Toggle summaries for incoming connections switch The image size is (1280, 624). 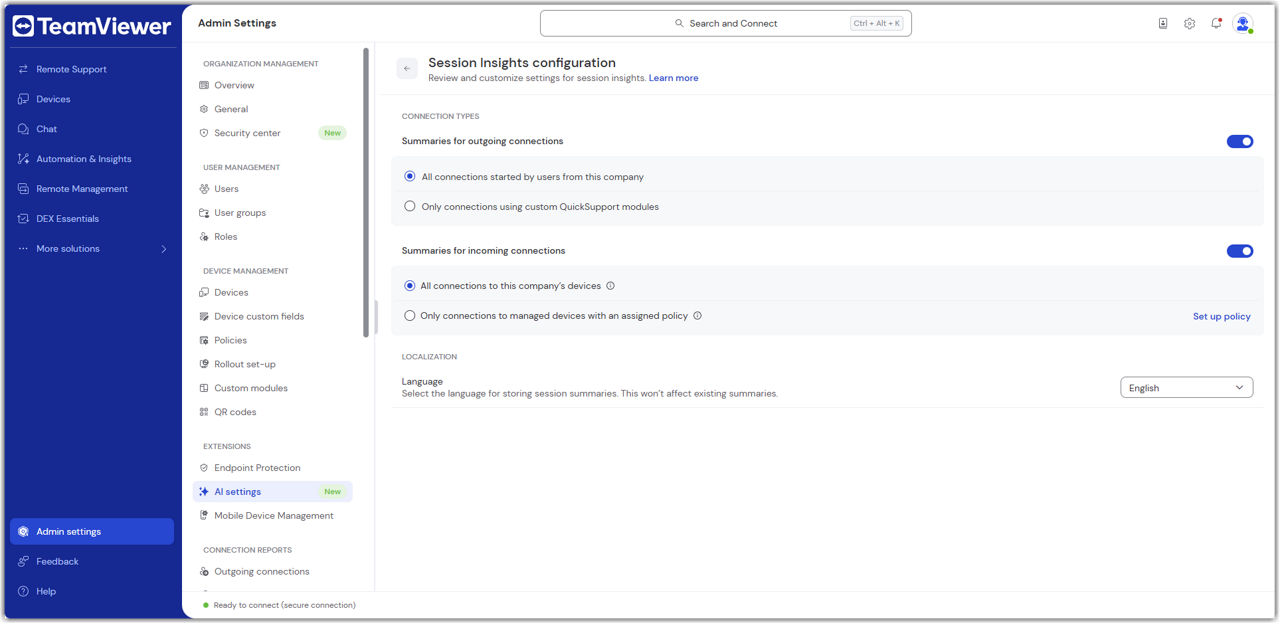[1240, 251]
